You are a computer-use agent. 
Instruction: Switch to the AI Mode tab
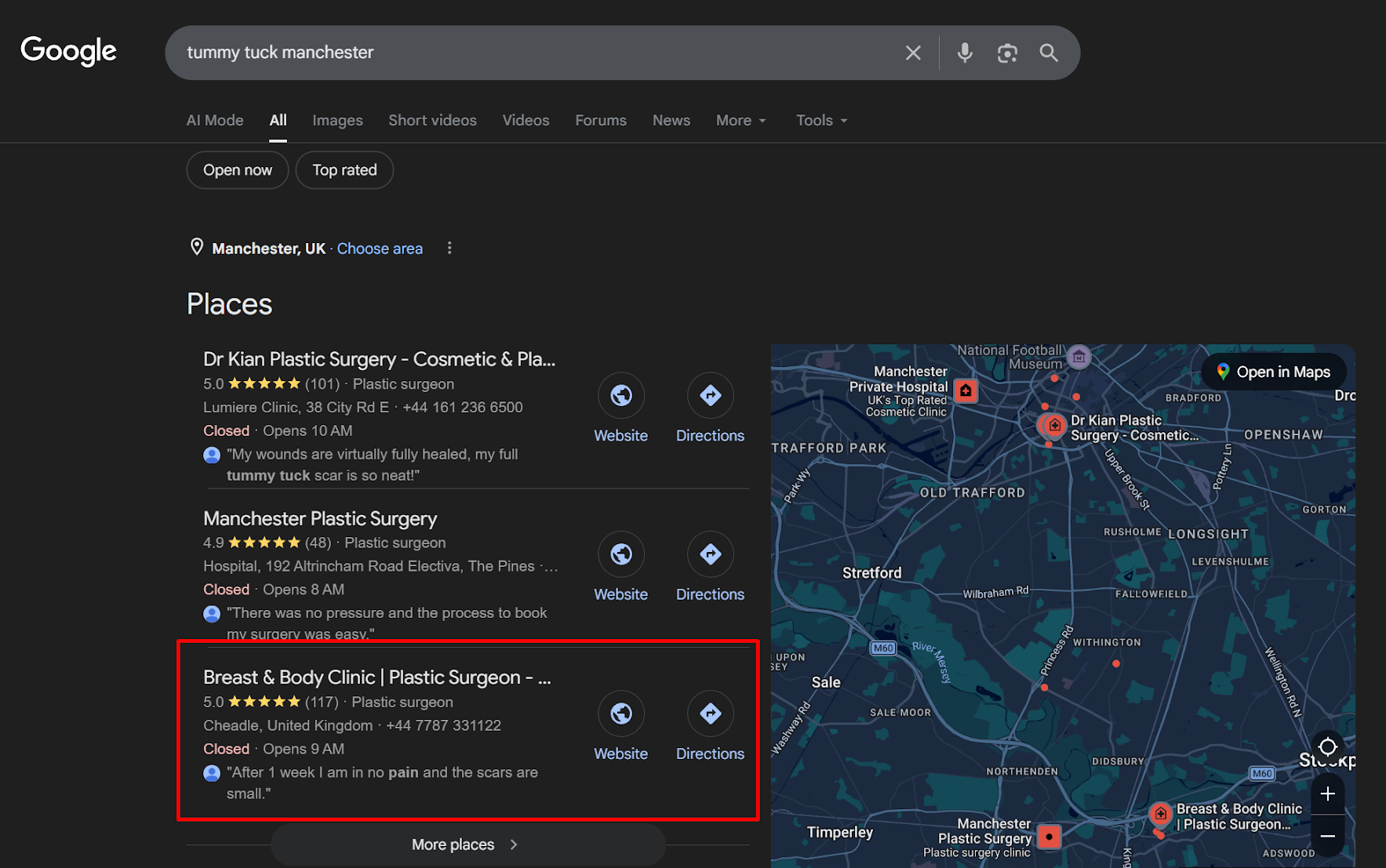(x=215, y=120)
